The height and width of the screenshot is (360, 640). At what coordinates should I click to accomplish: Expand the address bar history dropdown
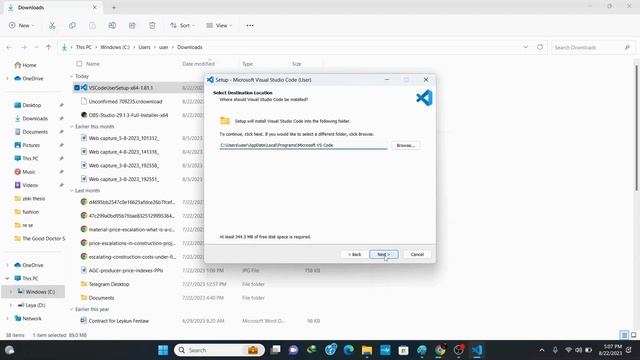click(525, 47)
